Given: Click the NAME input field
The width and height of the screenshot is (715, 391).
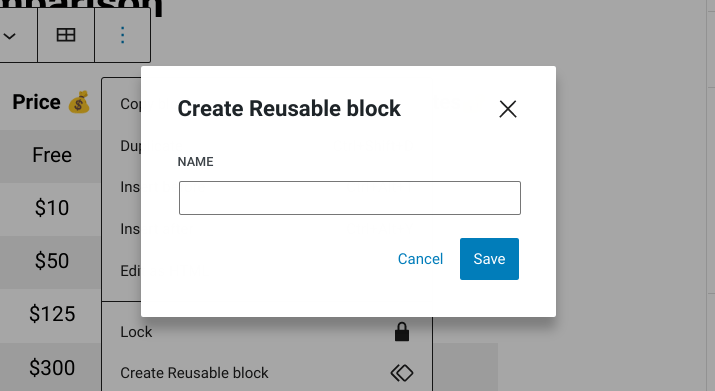Looking at the screenshot, I should tap(350, 198).
